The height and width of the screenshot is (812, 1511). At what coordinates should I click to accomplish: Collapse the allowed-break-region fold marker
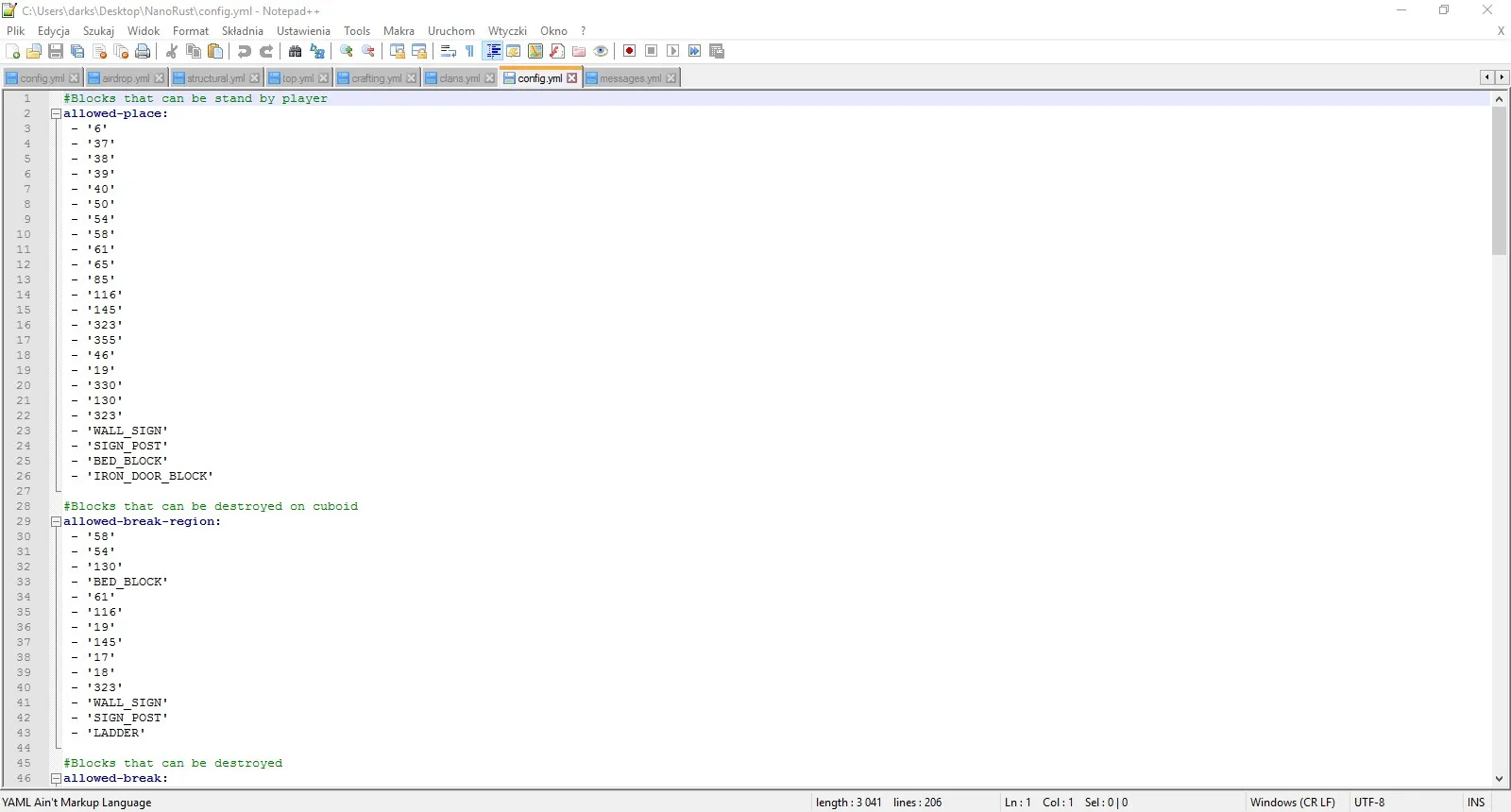[x=56, y=521]
